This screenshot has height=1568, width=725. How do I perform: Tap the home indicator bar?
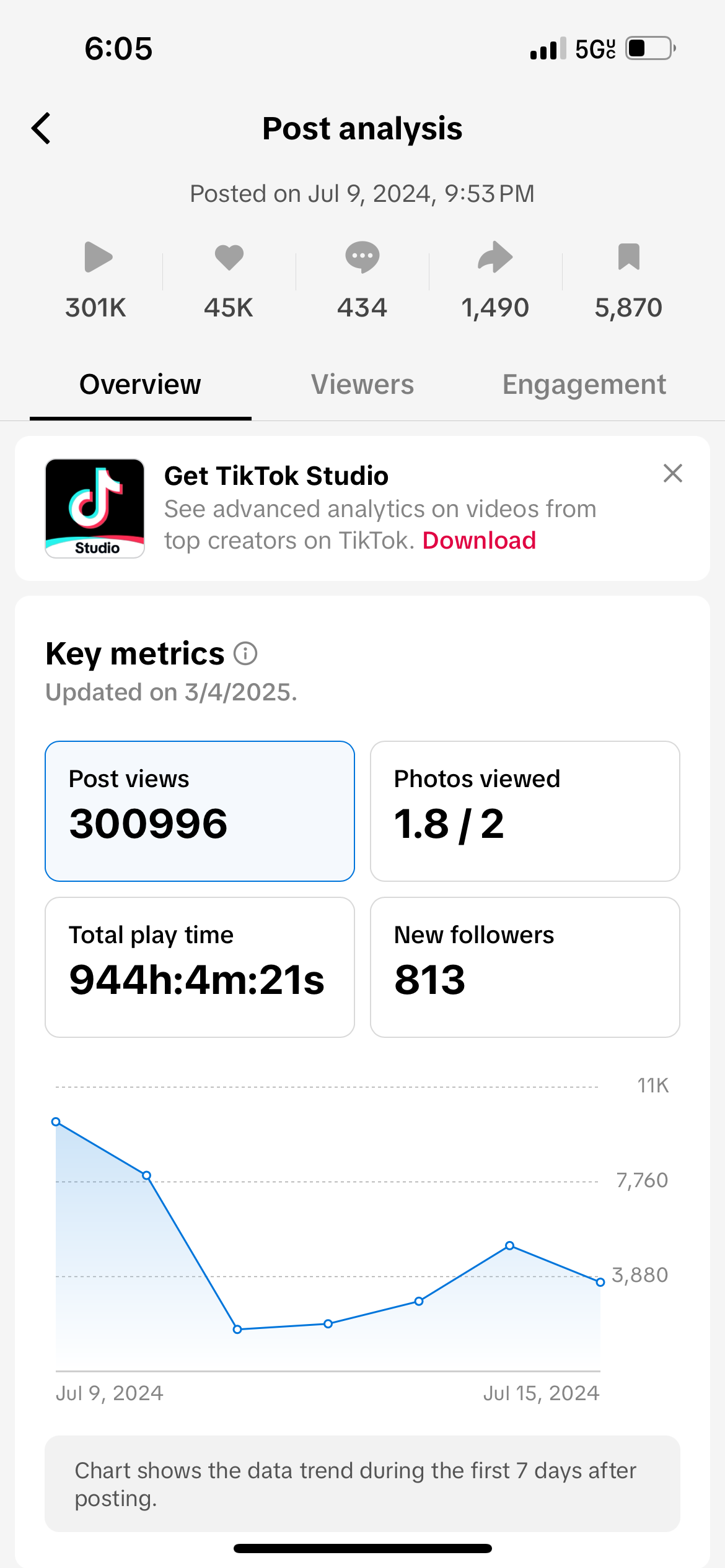(362, 1548)
